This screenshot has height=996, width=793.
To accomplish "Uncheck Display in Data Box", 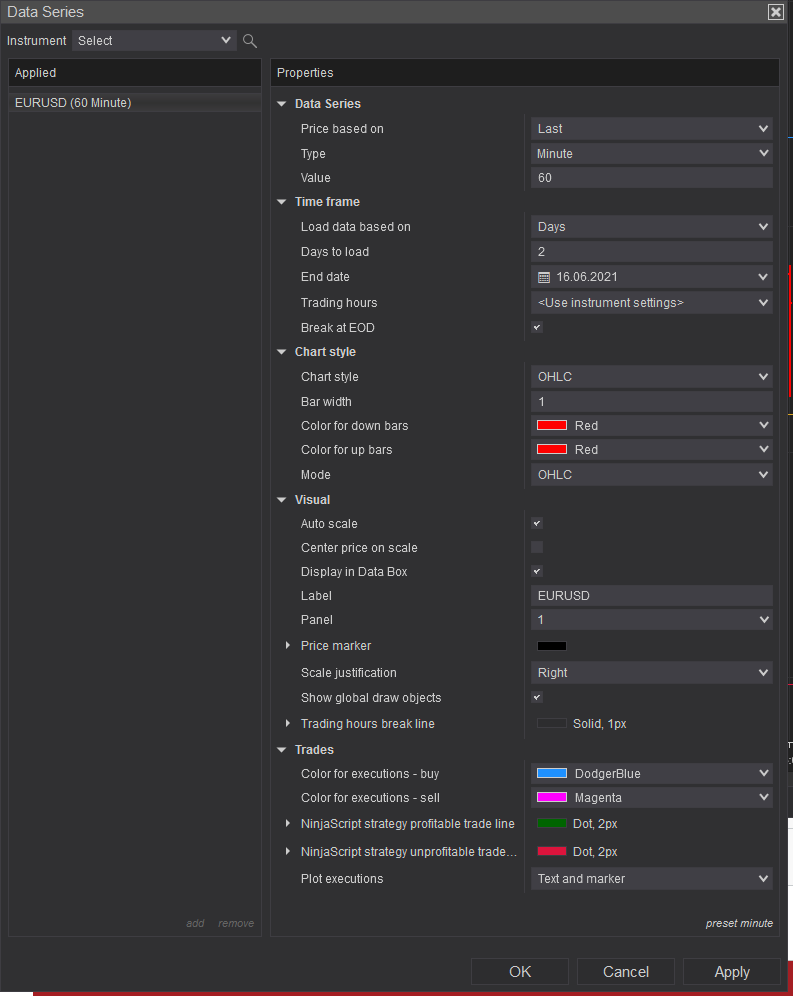I will (x=537, y=572).
